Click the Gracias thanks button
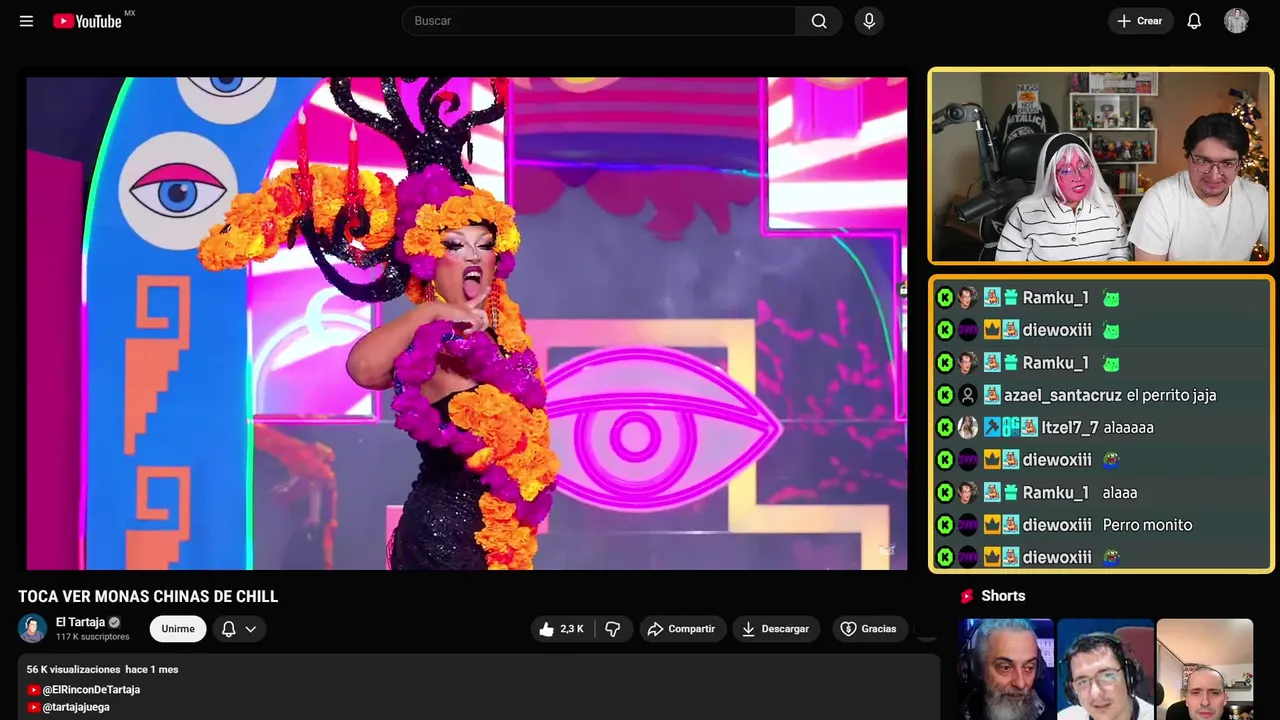Viewport: 1280px width, 720px height. (868, 629)
